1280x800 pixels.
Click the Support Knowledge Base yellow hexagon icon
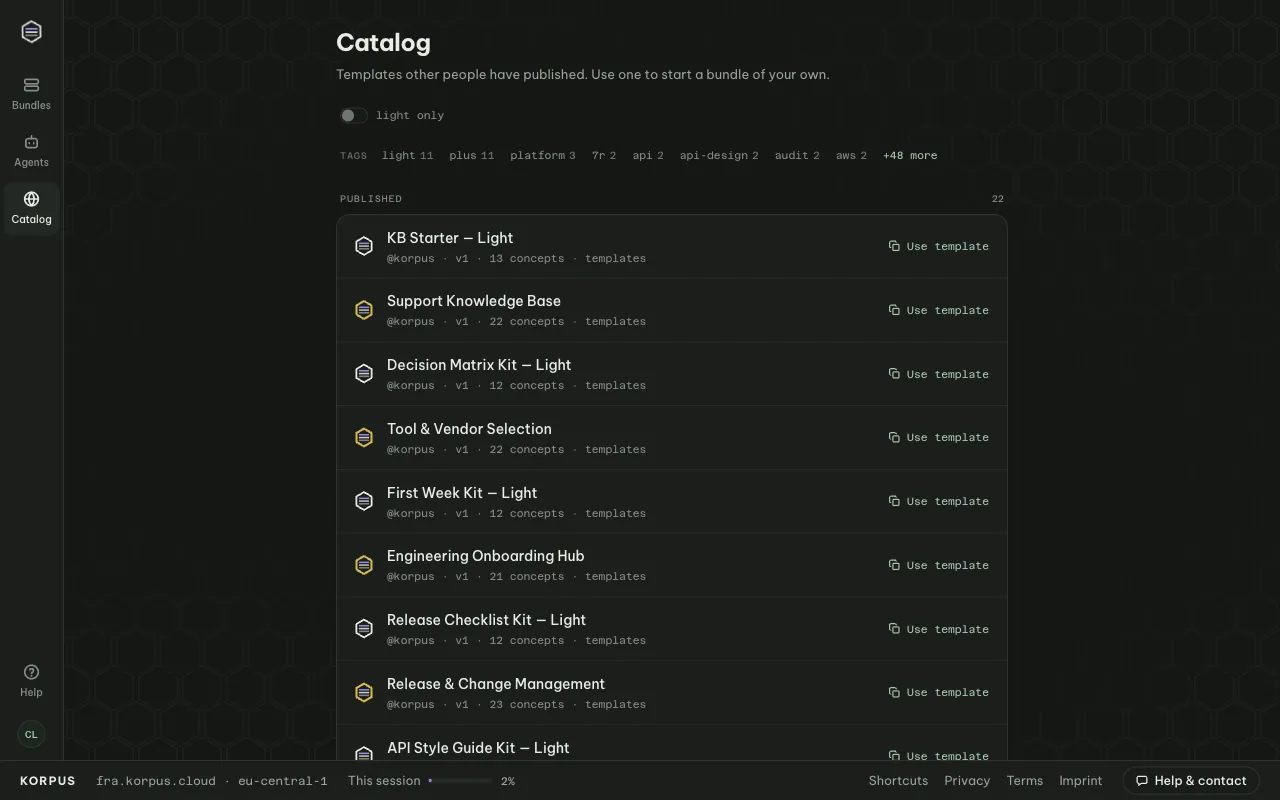[x=364, y=310]
